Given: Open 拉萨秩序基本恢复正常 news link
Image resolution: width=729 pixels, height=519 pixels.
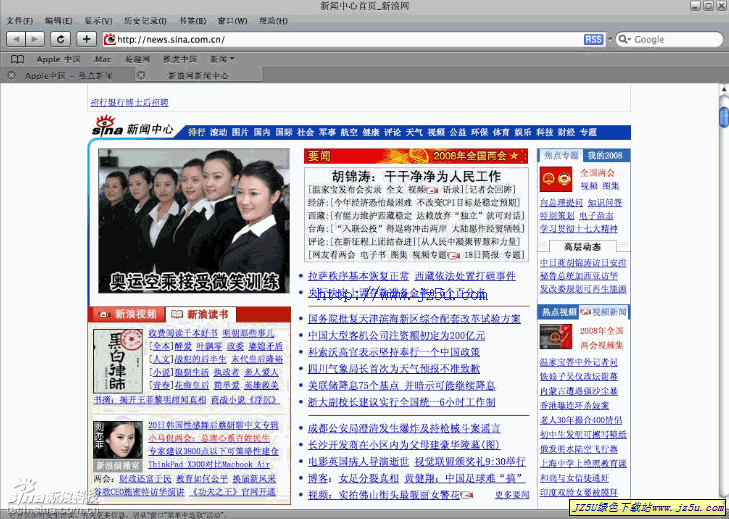Looking at the screenshot, I should tap(358, 276).
